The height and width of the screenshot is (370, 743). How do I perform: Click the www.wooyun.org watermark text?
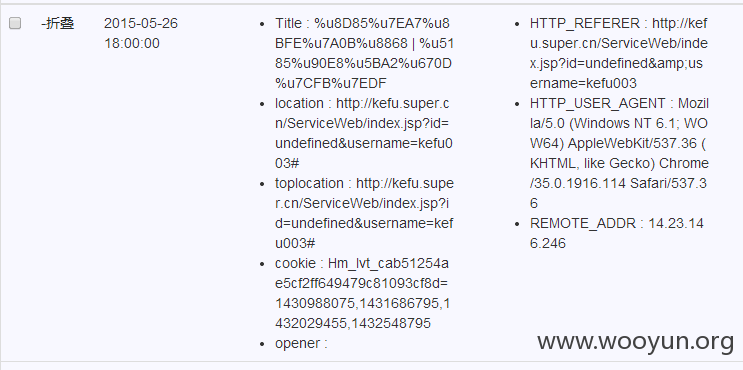click(x=636, y=342)
